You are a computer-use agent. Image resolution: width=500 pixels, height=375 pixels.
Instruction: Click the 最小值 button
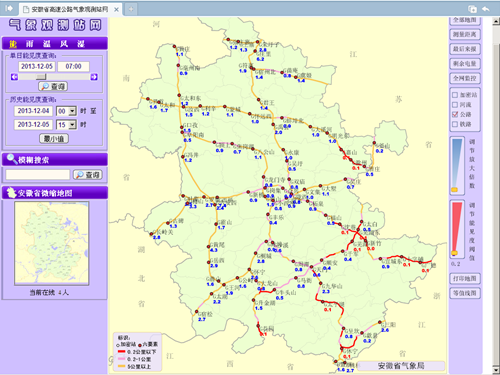coord(54,138)
